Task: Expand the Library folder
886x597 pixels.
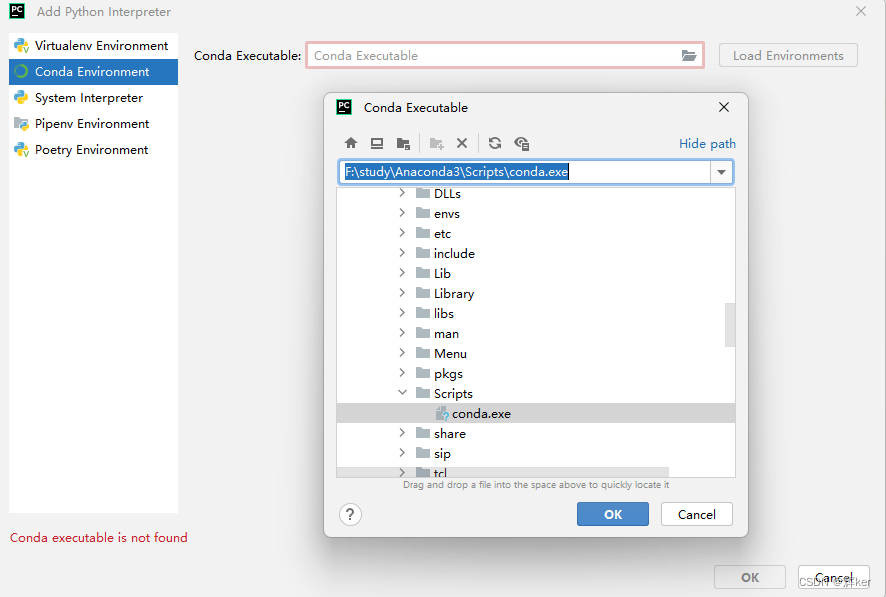Action: [402, 293]
